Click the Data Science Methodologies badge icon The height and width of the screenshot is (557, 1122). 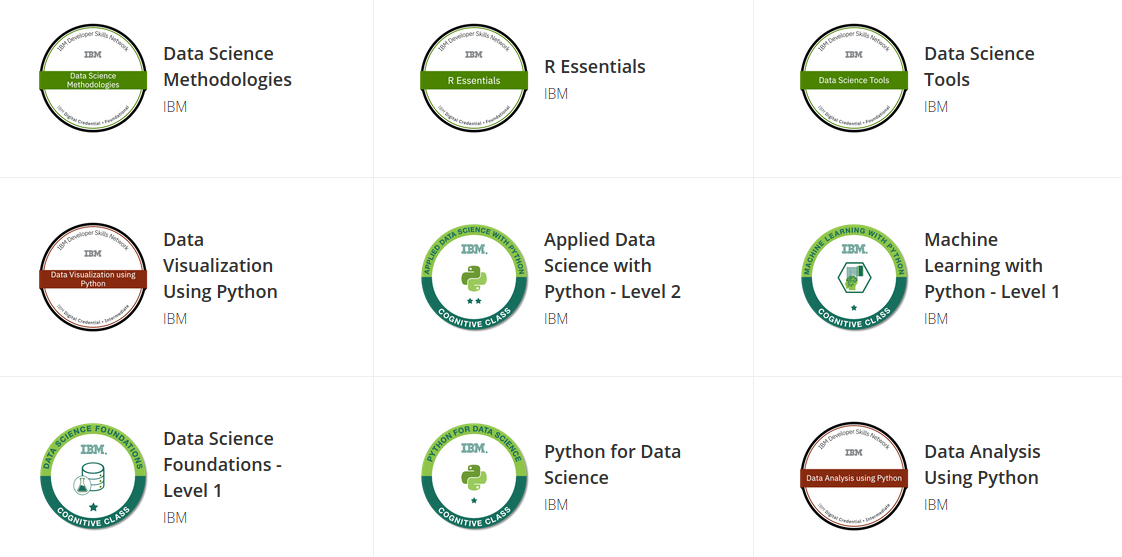(93, 79)
